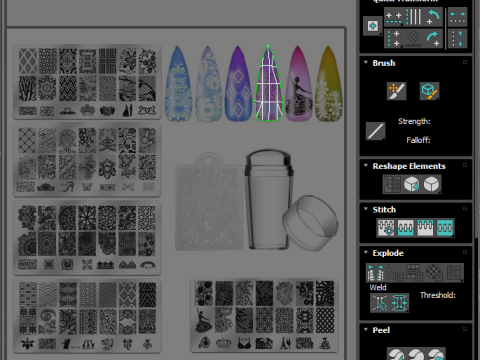Activate the Paint Move brush
This screenshot has width=480, height=360.
(x=396, y=91)
